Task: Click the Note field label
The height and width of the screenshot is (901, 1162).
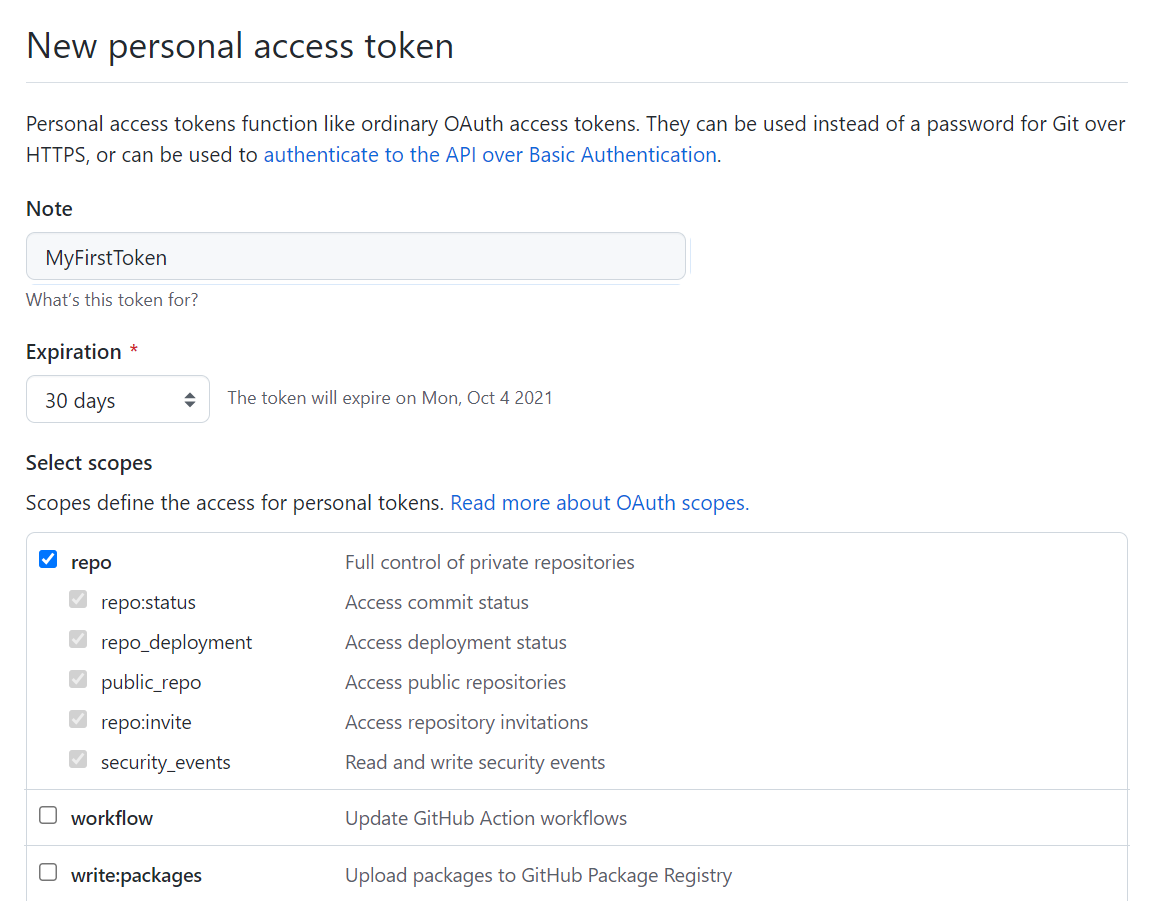Action: click(x=49, y=209)
